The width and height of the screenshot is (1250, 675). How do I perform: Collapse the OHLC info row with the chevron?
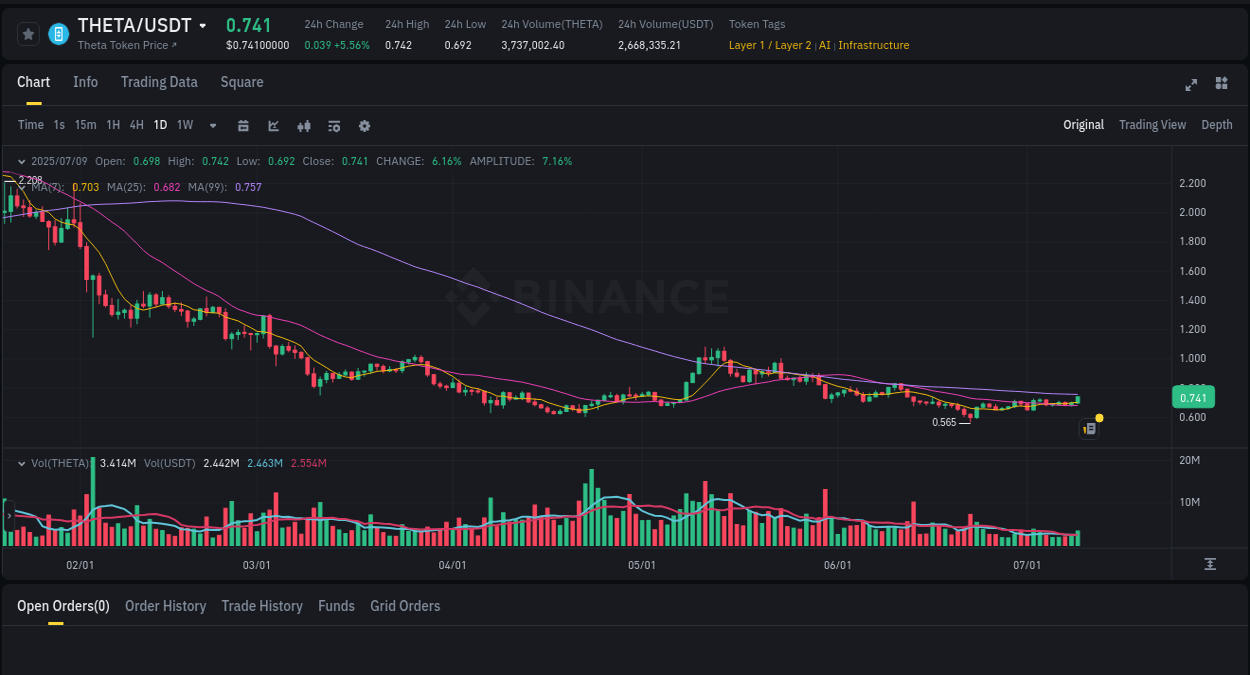click(x=21, y=161)
